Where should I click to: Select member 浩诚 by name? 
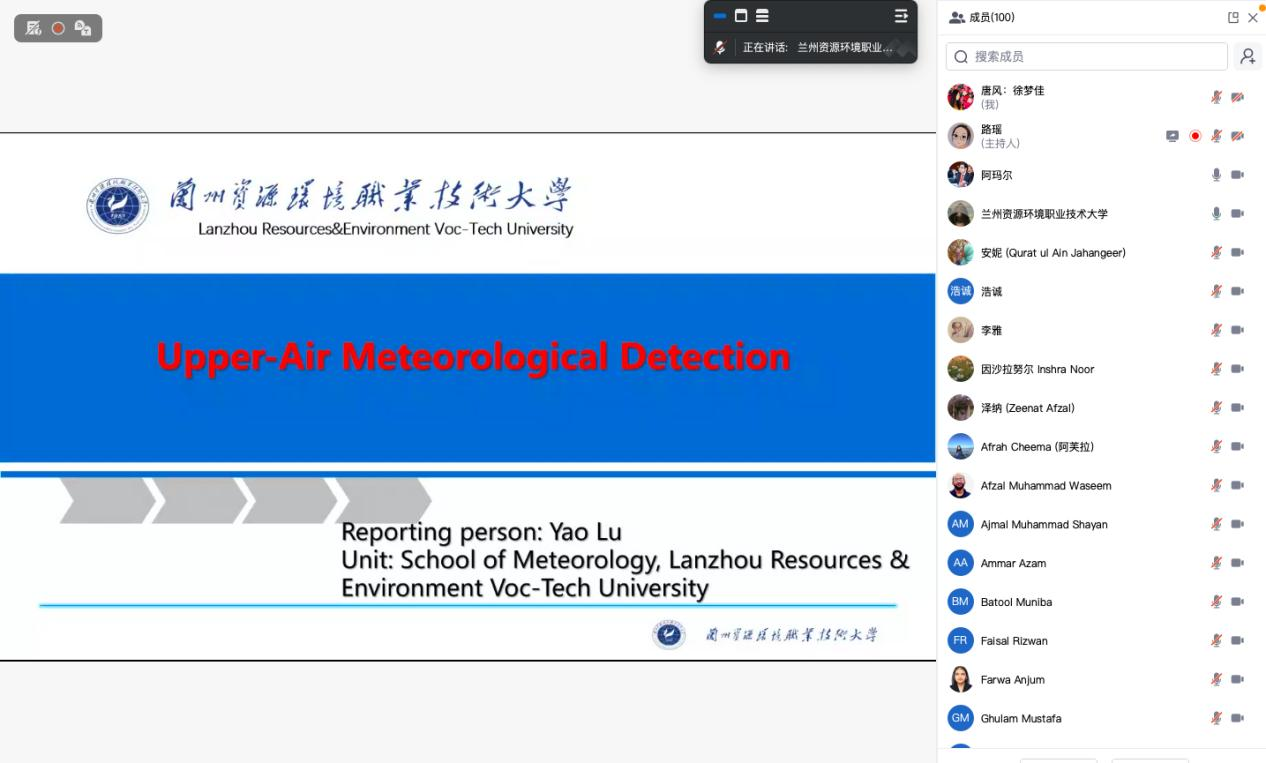[x=991, y=291]
